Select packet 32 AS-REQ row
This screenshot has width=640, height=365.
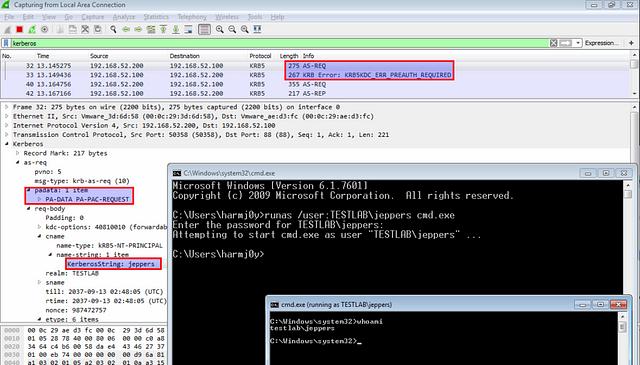(x=315, y=66)
